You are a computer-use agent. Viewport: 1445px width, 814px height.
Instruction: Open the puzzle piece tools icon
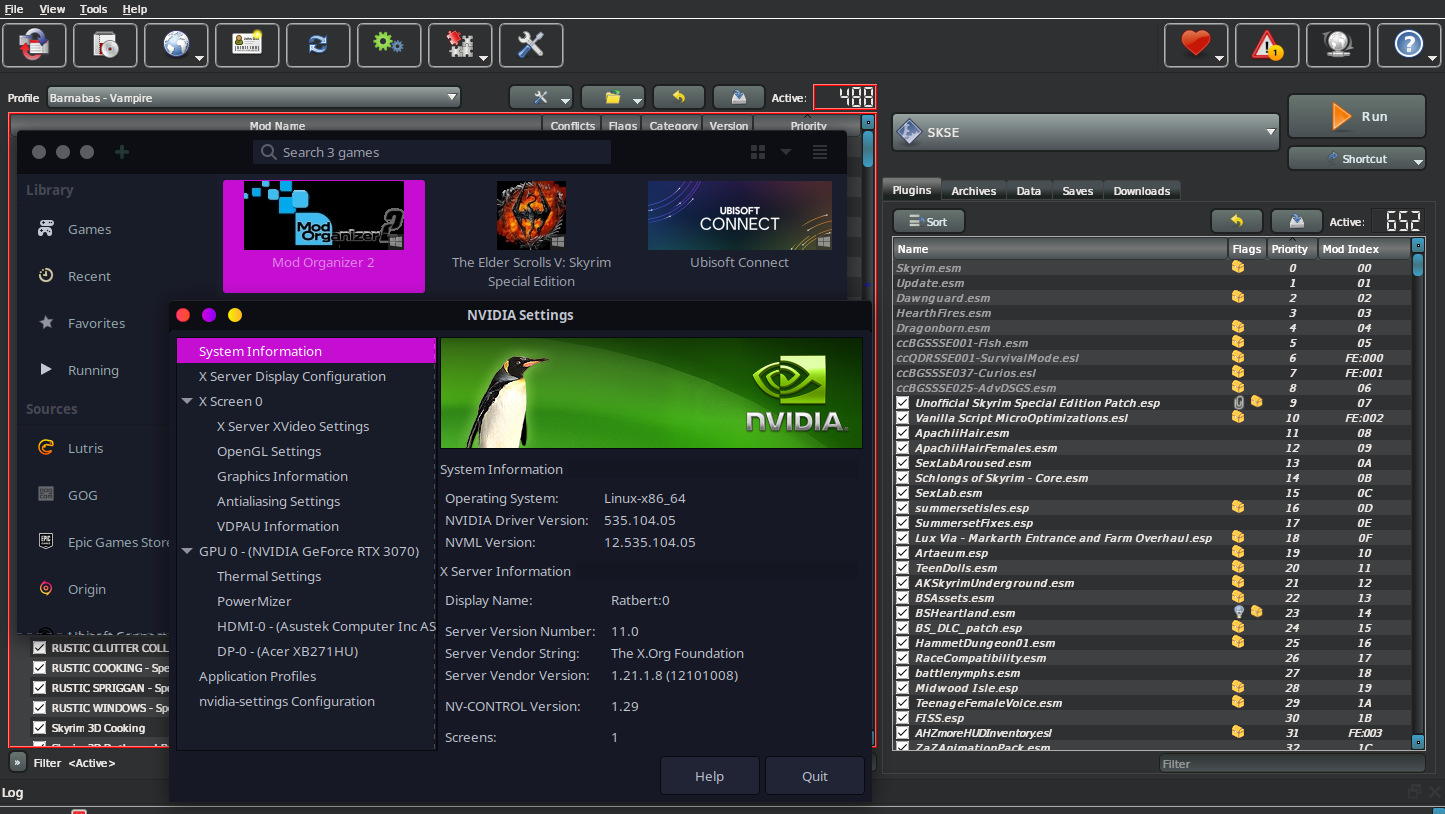[x=460, y=45]
